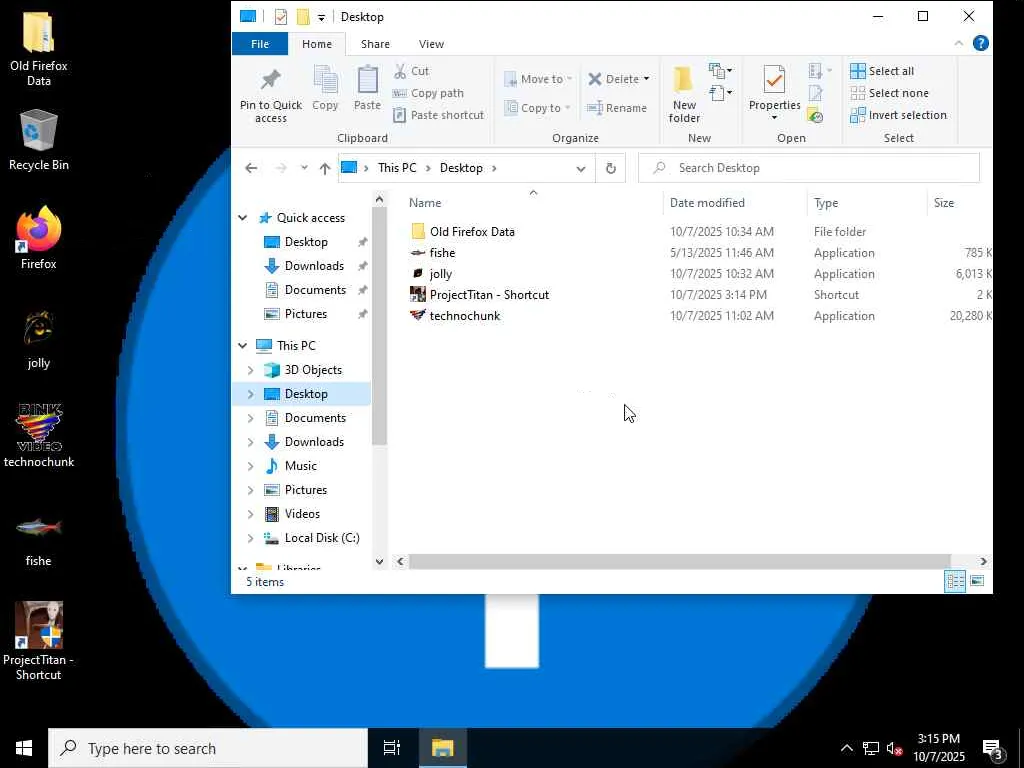Go Back with the left arrow
Screen dimensions: 1024x768
251,168
